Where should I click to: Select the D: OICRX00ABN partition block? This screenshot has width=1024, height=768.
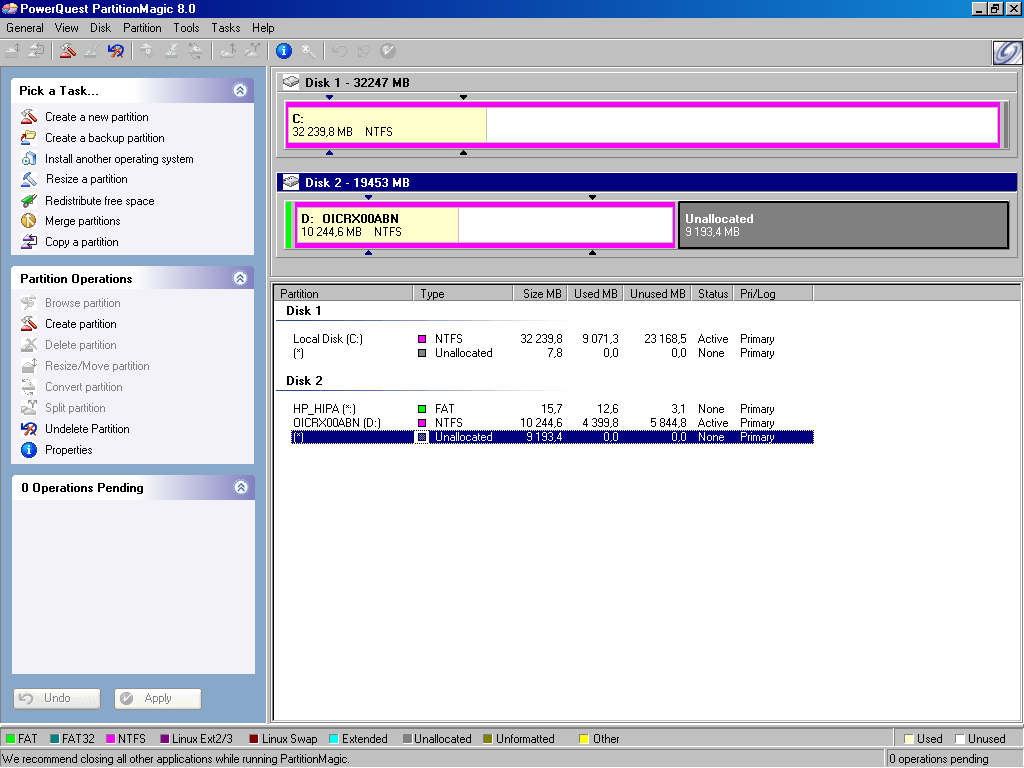[485, 225]
